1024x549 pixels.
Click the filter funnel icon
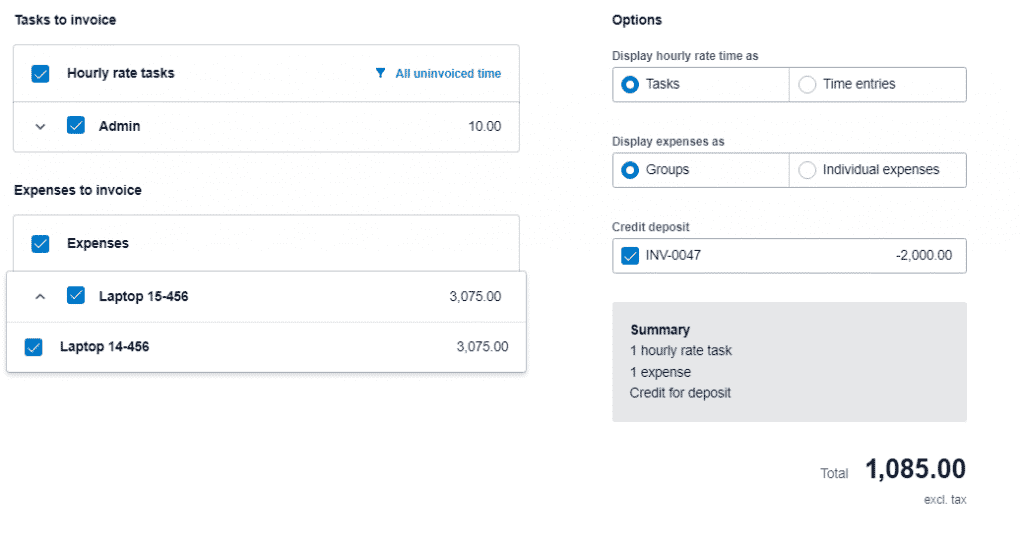pos(380,73)
